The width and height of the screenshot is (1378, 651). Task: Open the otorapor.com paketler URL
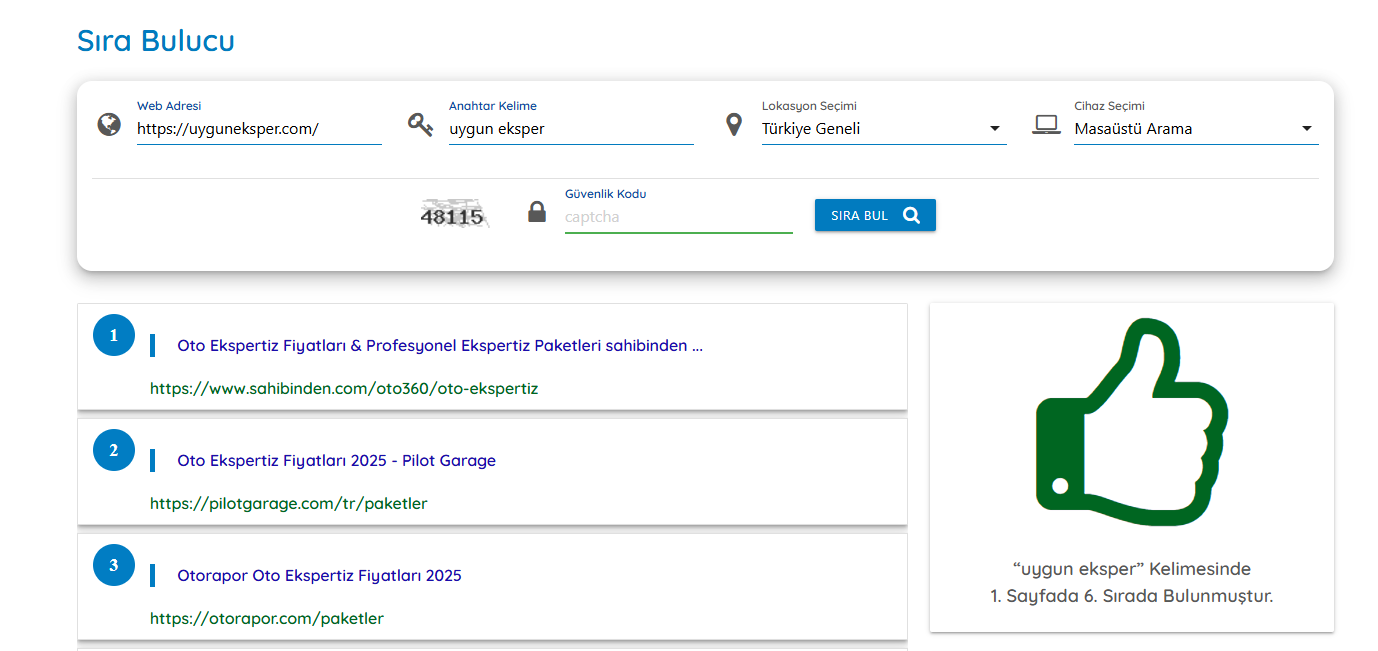click(267, 618)
